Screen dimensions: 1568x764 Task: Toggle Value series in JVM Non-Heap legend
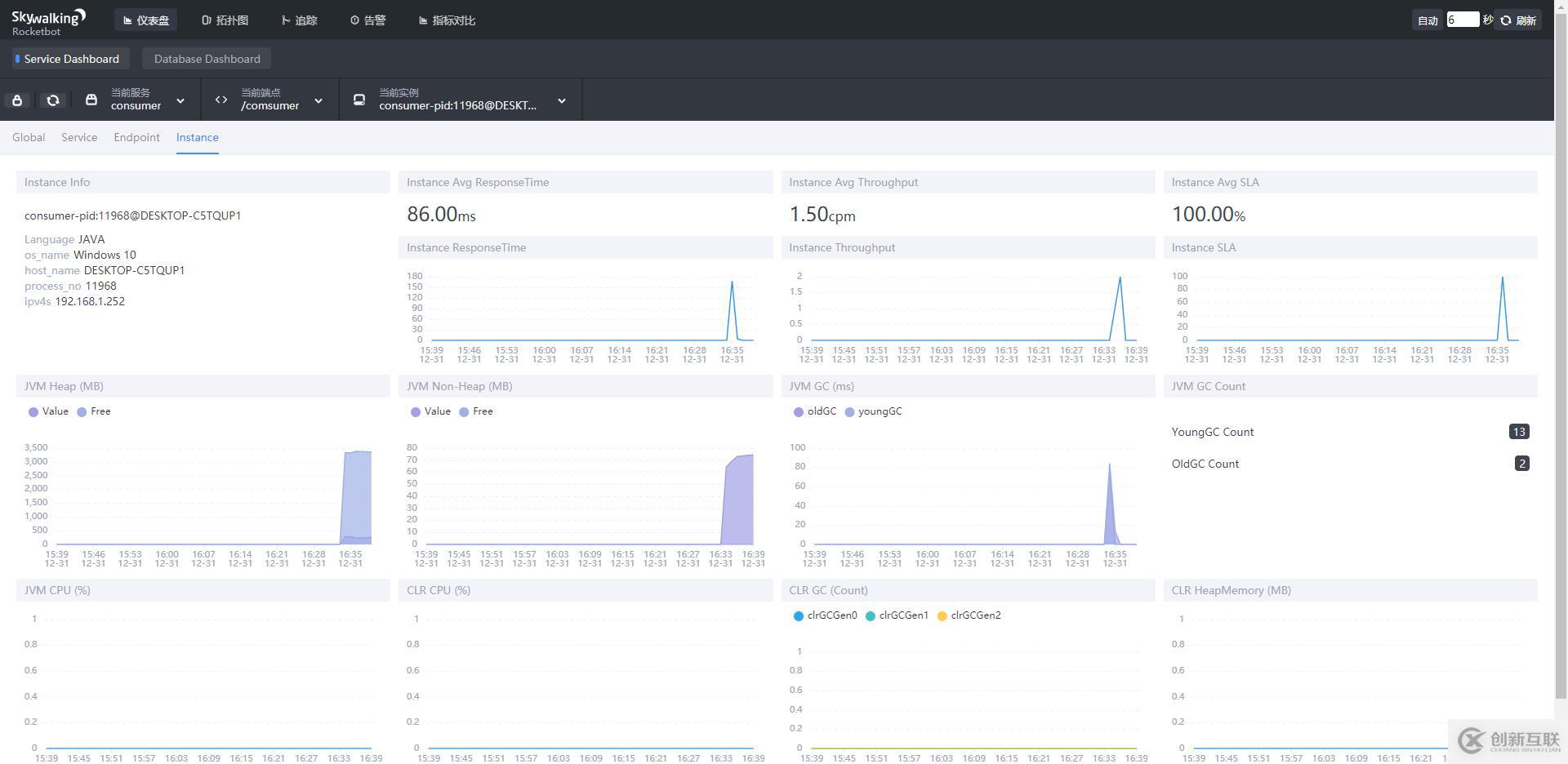click(x=430, y=411)
